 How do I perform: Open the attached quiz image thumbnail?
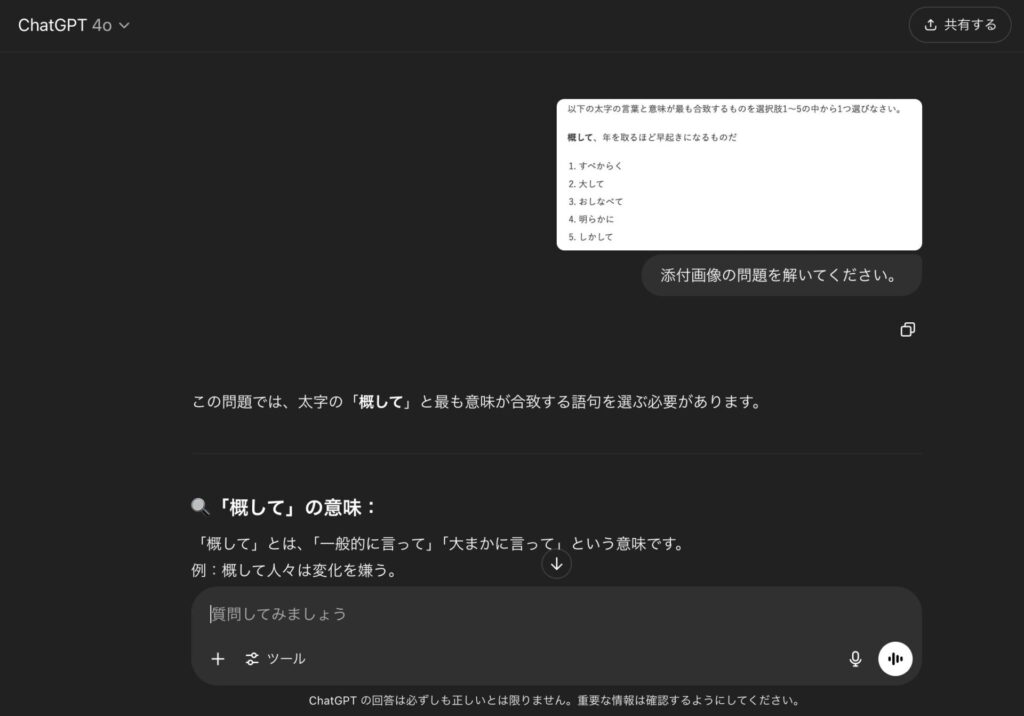[x=739, y=174]
